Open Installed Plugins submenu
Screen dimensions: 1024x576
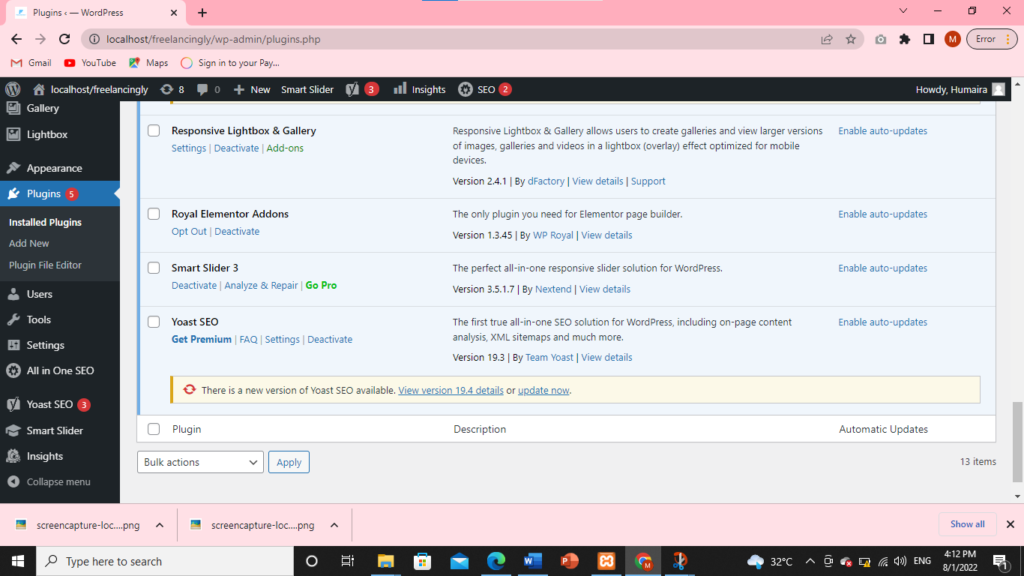click(x=45, y=222)
